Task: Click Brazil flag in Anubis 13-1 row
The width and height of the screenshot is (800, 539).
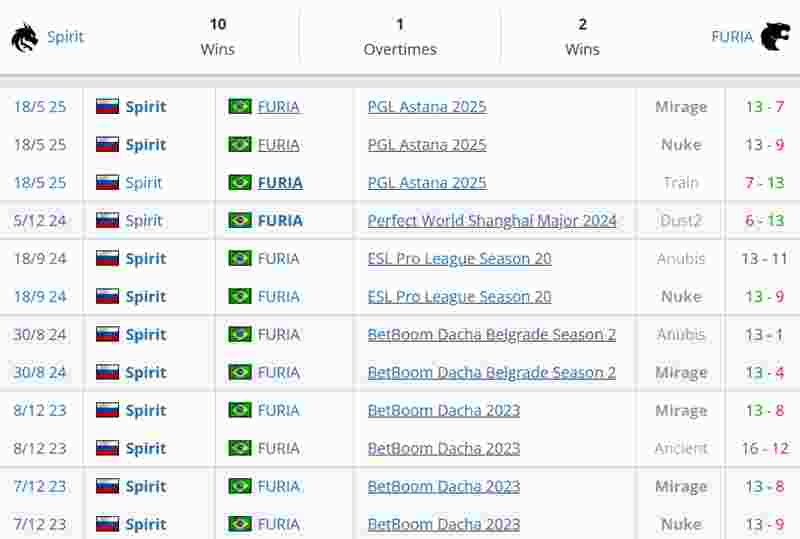Action: [x=240, y=334]
